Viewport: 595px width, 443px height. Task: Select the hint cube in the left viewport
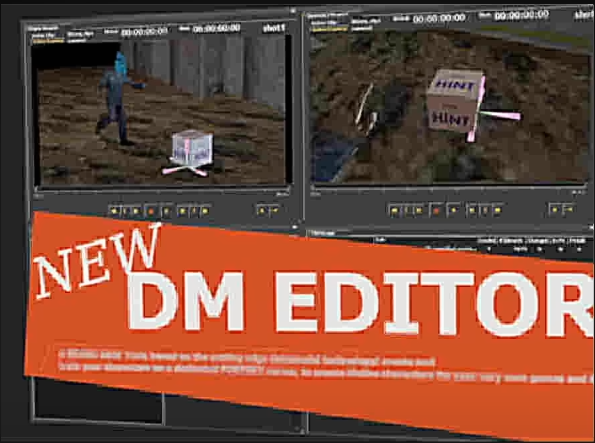tap(192, 149)
